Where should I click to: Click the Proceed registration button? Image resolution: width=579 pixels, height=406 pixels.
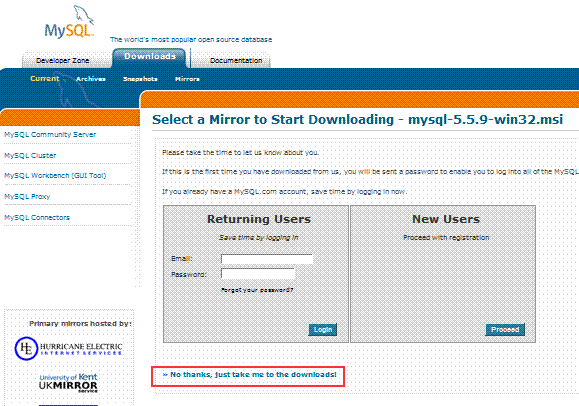(505, 330)
